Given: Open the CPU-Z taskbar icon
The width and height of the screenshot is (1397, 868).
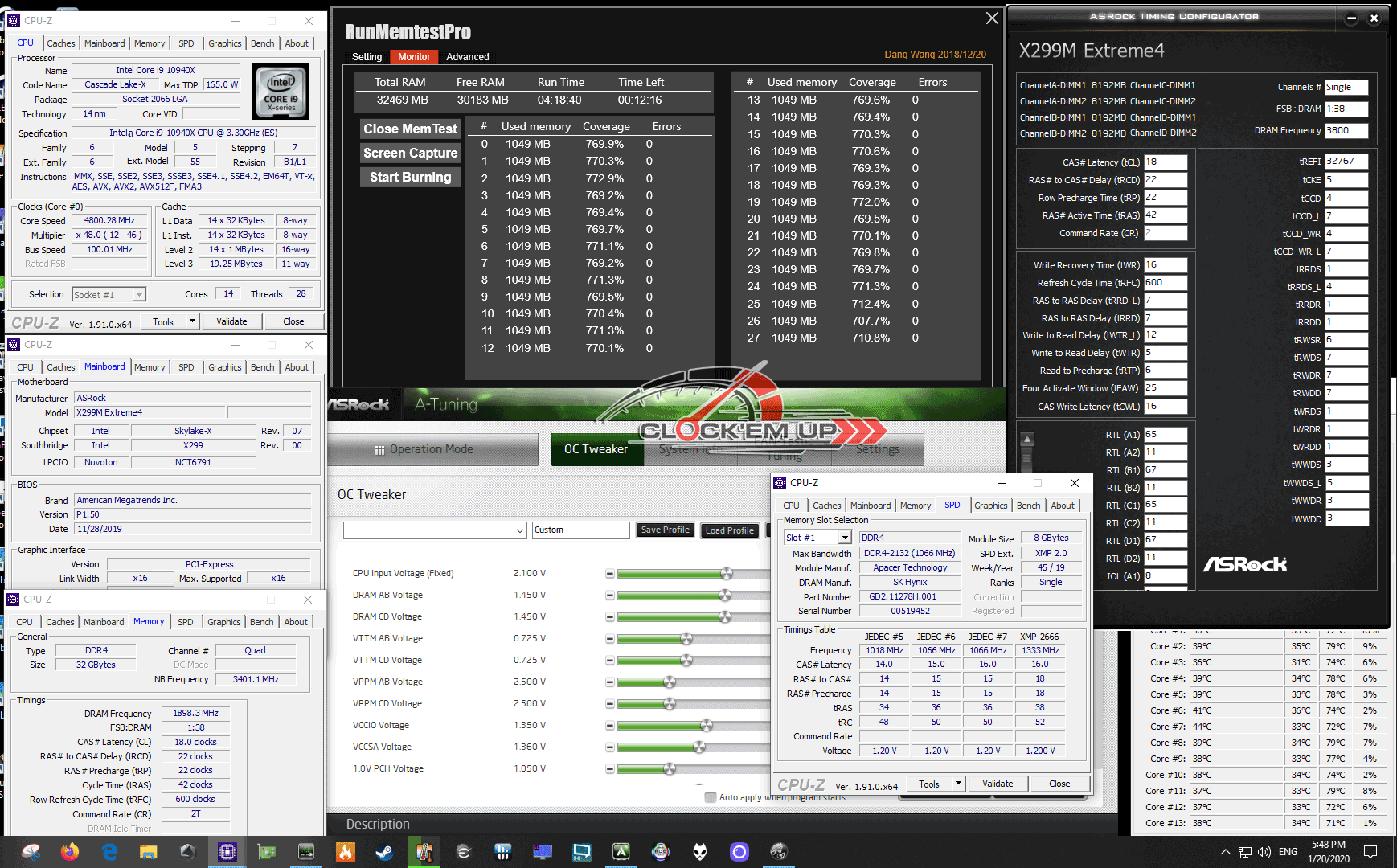Looking at the screenshot, I should point(227,852).
